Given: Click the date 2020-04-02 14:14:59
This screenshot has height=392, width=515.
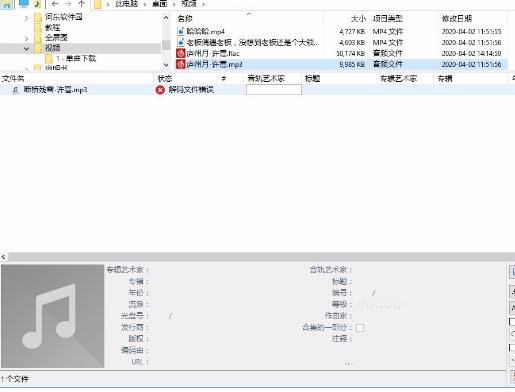Looking at the screenshot, I should (471, 53).
